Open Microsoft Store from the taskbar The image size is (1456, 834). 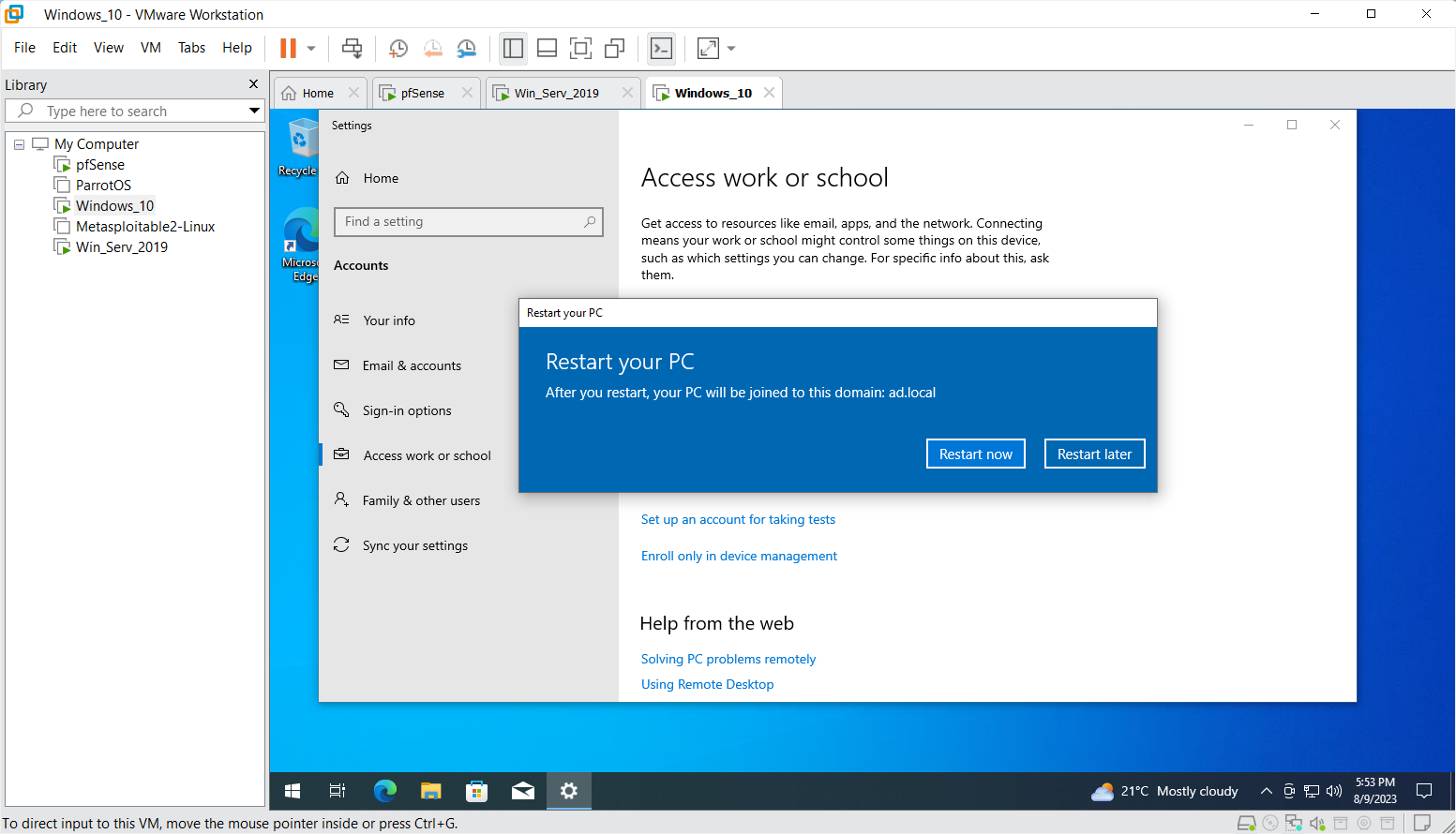coord(476,791)
